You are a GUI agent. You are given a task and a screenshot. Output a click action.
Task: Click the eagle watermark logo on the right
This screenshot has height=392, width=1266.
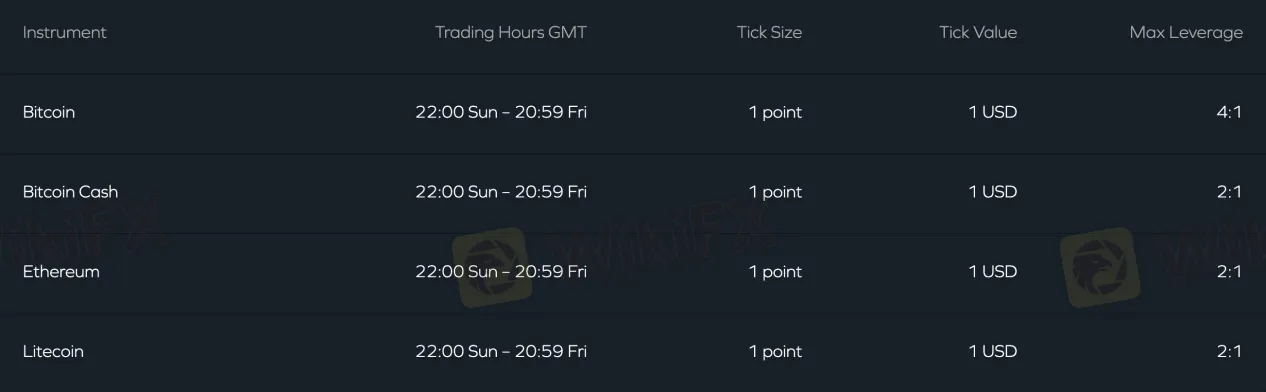1100,266
